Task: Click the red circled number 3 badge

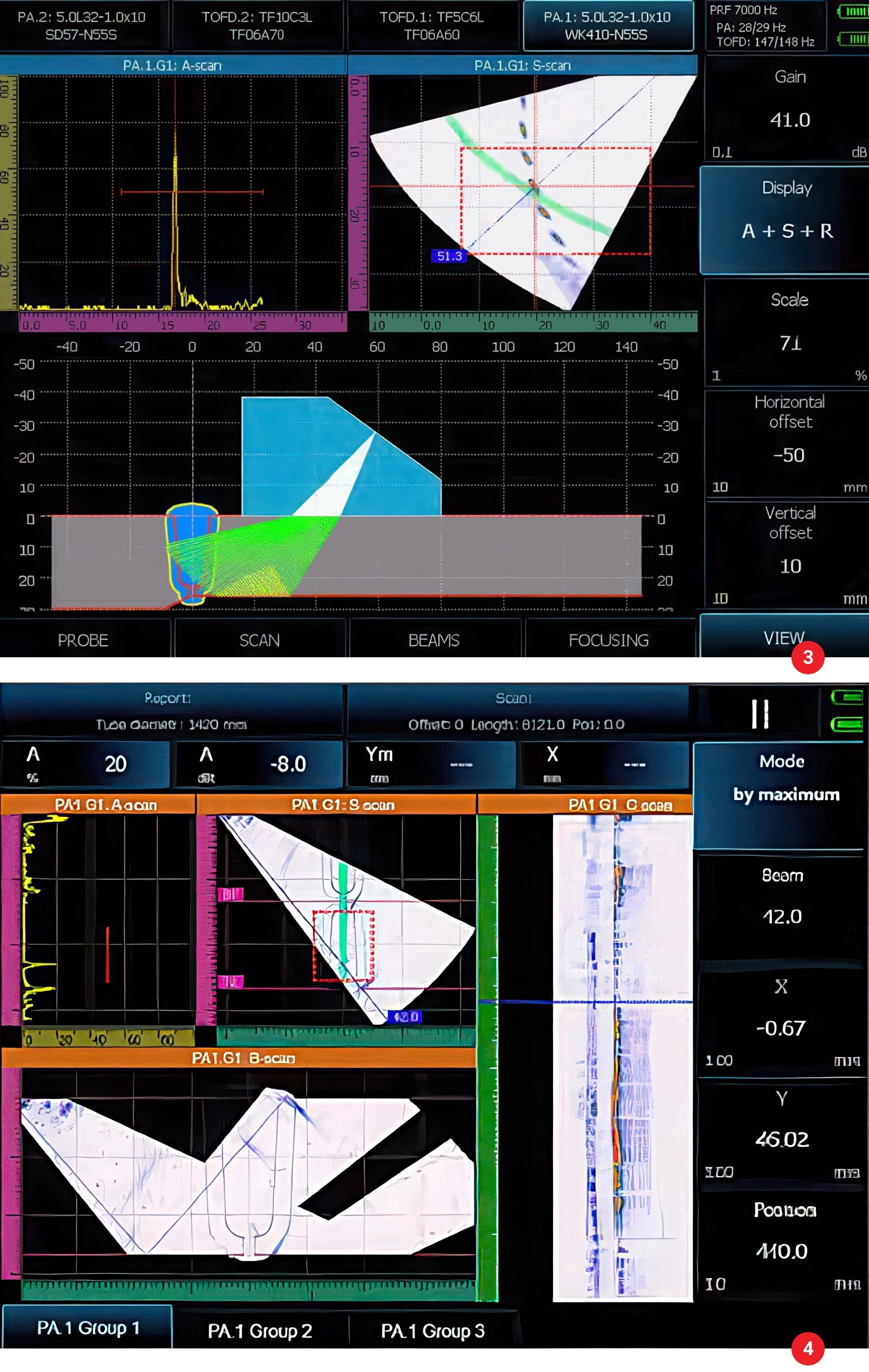Action: pyautogui.click(x=807, y=657)
